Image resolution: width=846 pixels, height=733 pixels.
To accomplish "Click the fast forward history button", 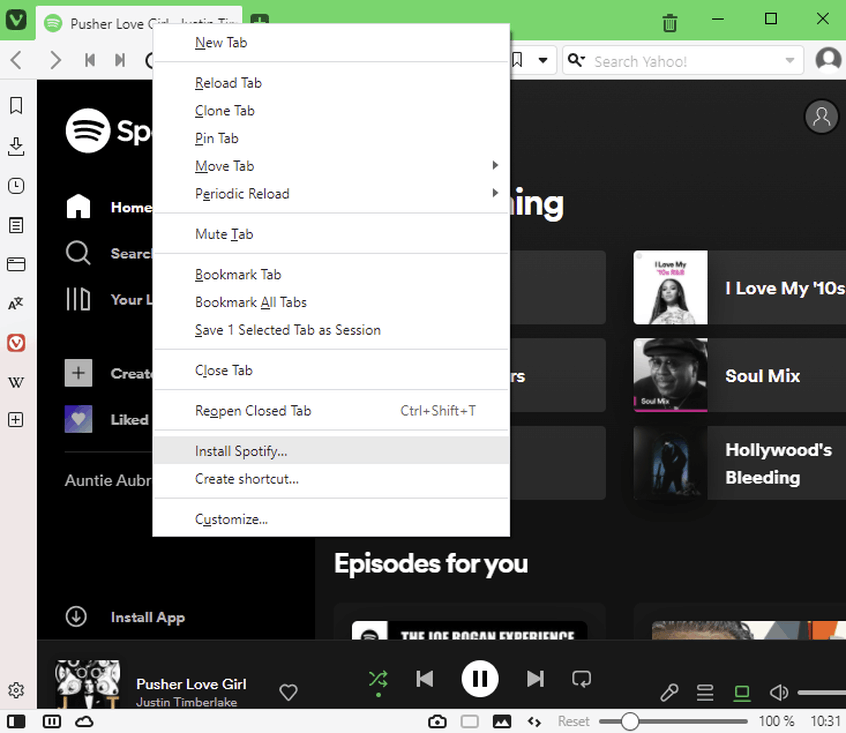I will pyautogui.click(x=120, y=60).
